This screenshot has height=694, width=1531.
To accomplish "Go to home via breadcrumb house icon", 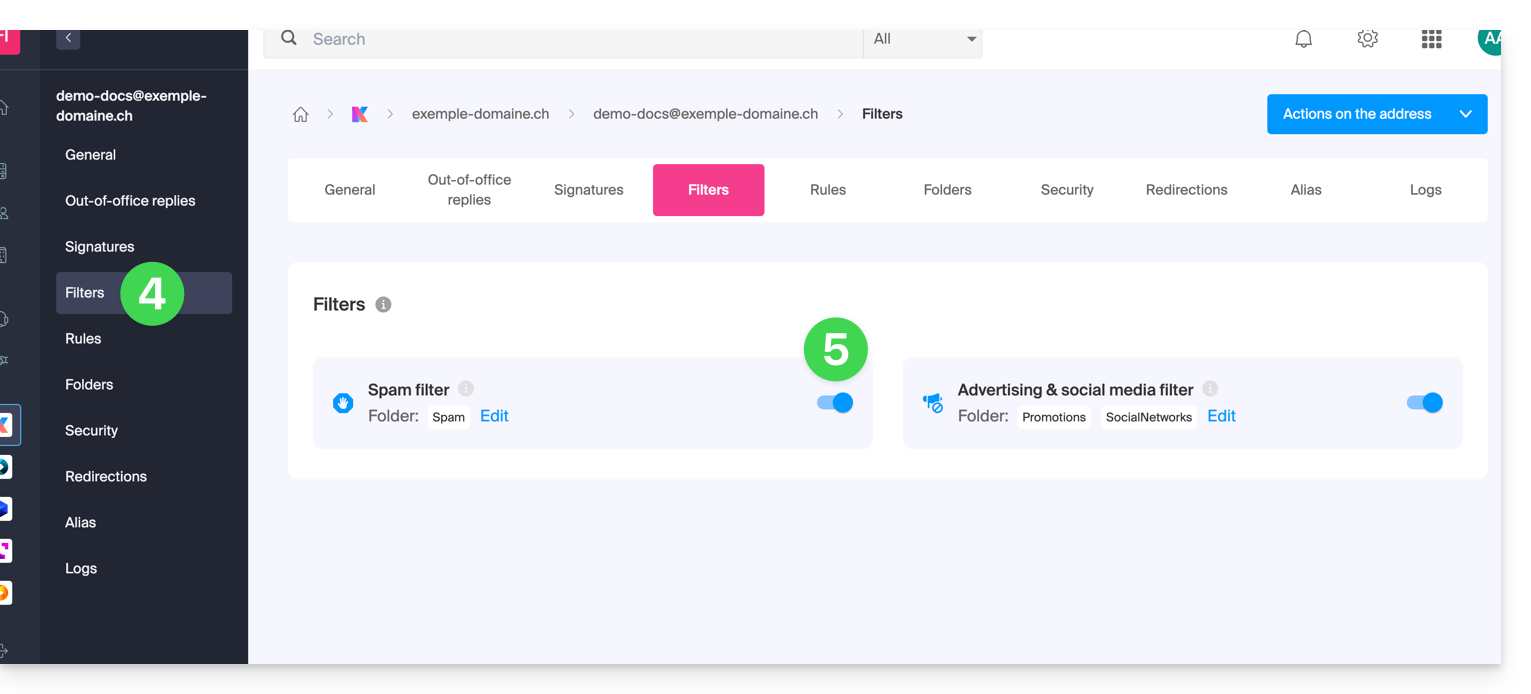I will point(301,114).
